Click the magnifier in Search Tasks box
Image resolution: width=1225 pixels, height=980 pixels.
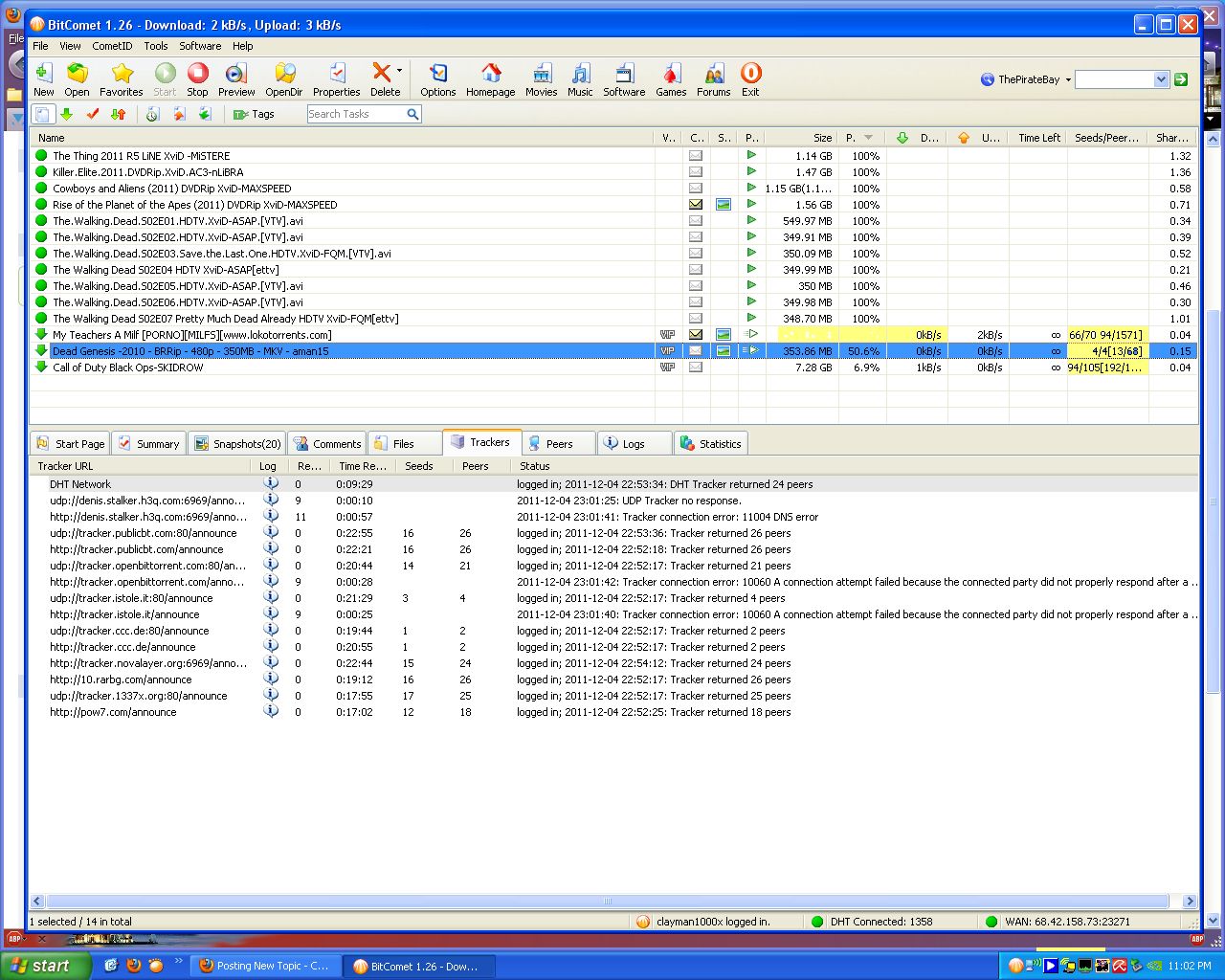coord(412,114)
